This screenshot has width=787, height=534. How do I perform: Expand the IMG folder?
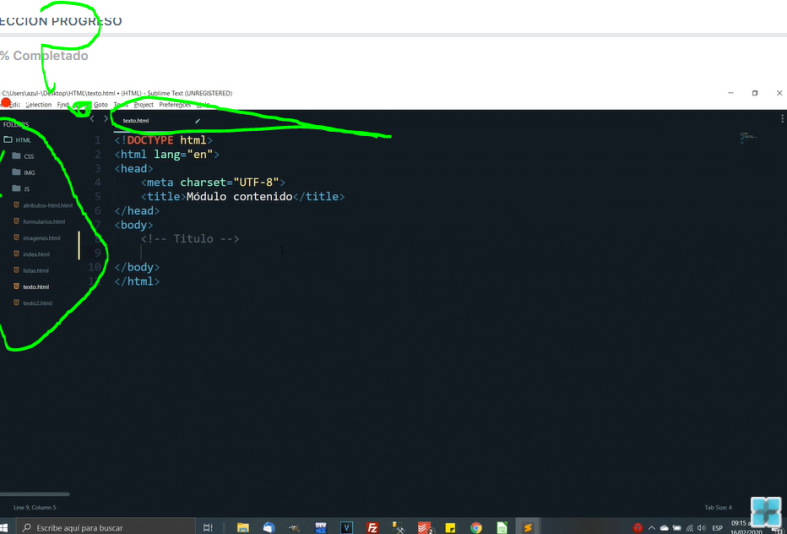point(28,172)
